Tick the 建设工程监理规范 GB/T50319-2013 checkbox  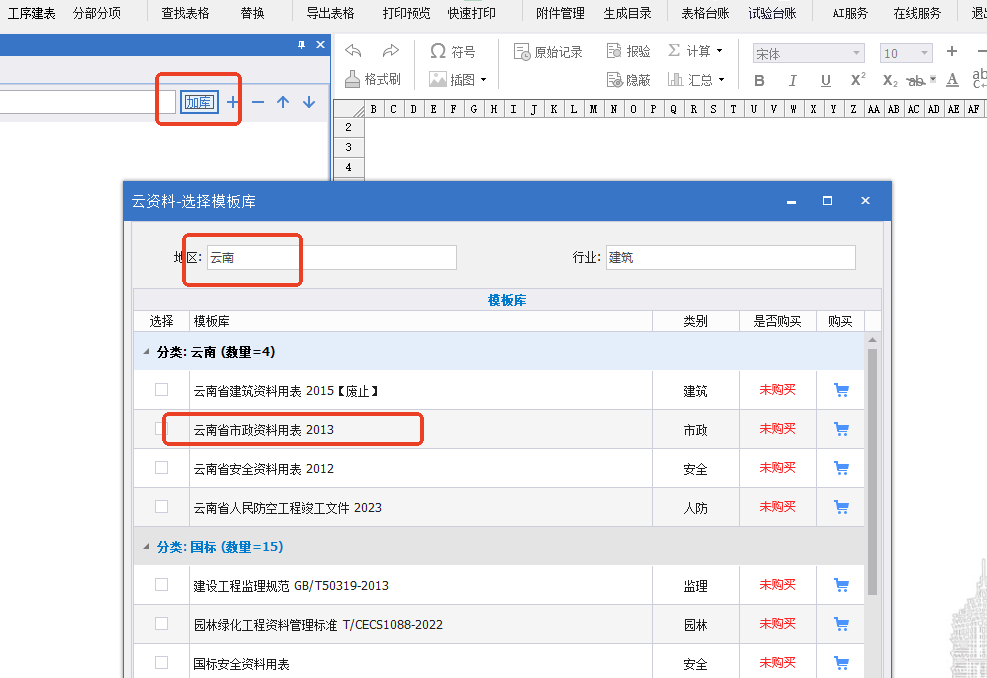162,585
